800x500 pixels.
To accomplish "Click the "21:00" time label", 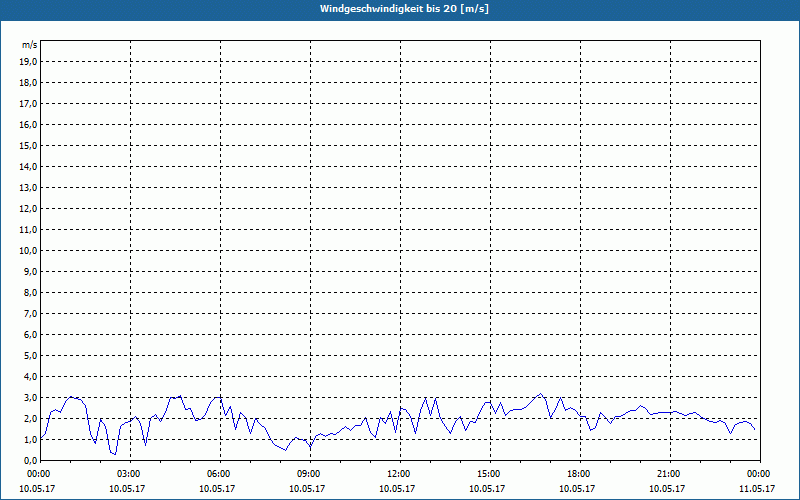I will [668, 474].
